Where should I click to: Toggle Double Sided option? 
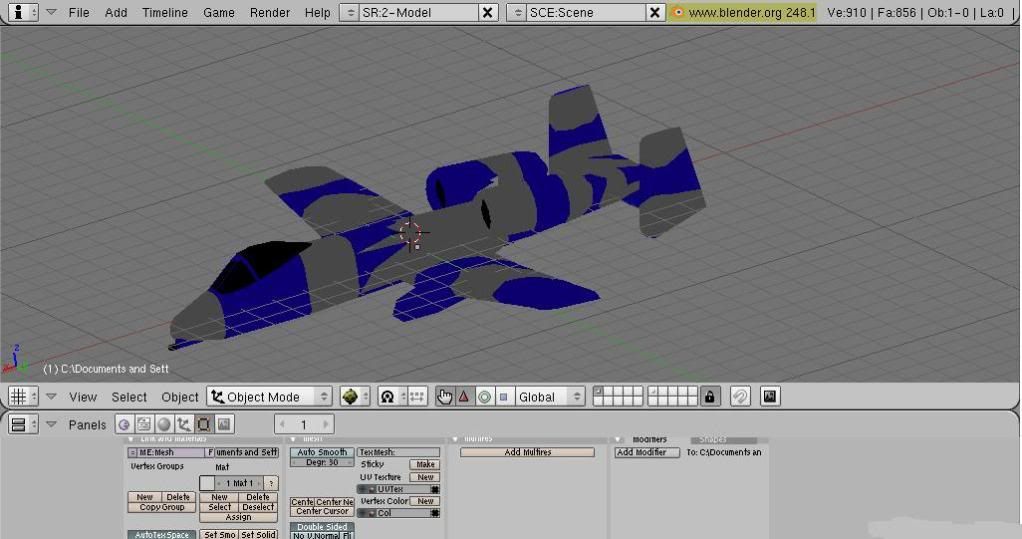coord(322,527)
